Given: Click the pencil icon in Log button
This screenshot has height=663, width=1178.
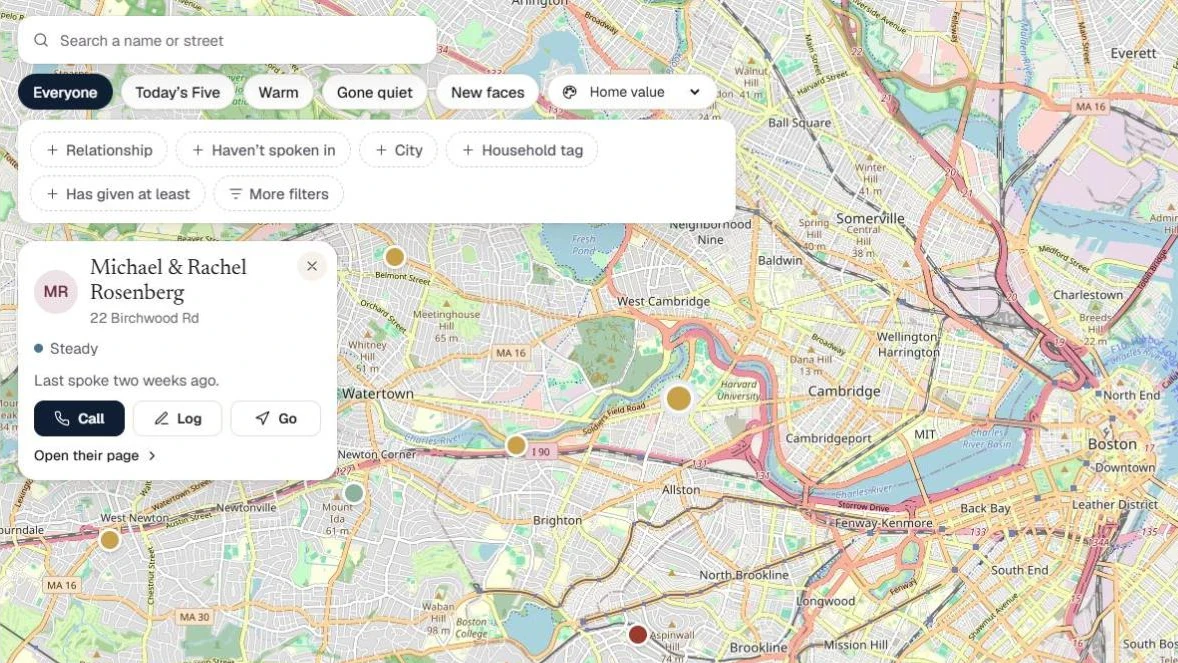Looking at the screenshot, I should tap(161, 419).
